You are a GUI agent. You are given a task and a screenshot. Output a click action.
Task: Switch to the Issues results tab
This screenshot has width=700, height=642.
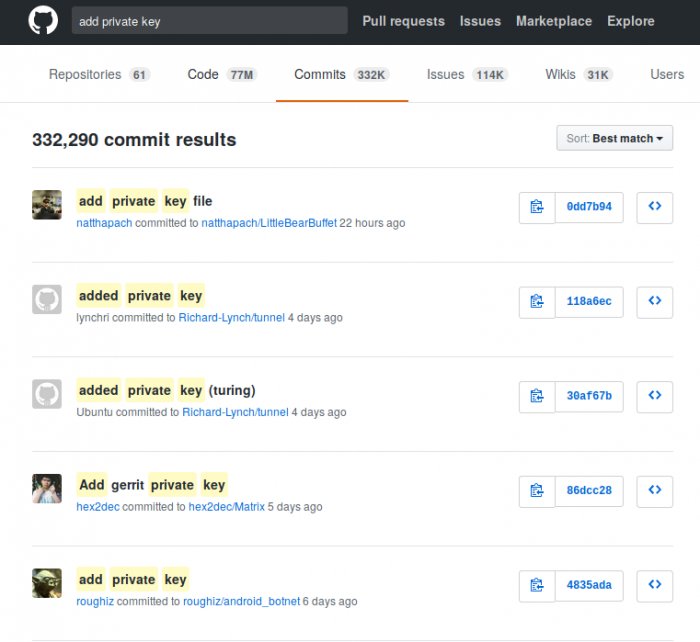click(x=467, y=75)
